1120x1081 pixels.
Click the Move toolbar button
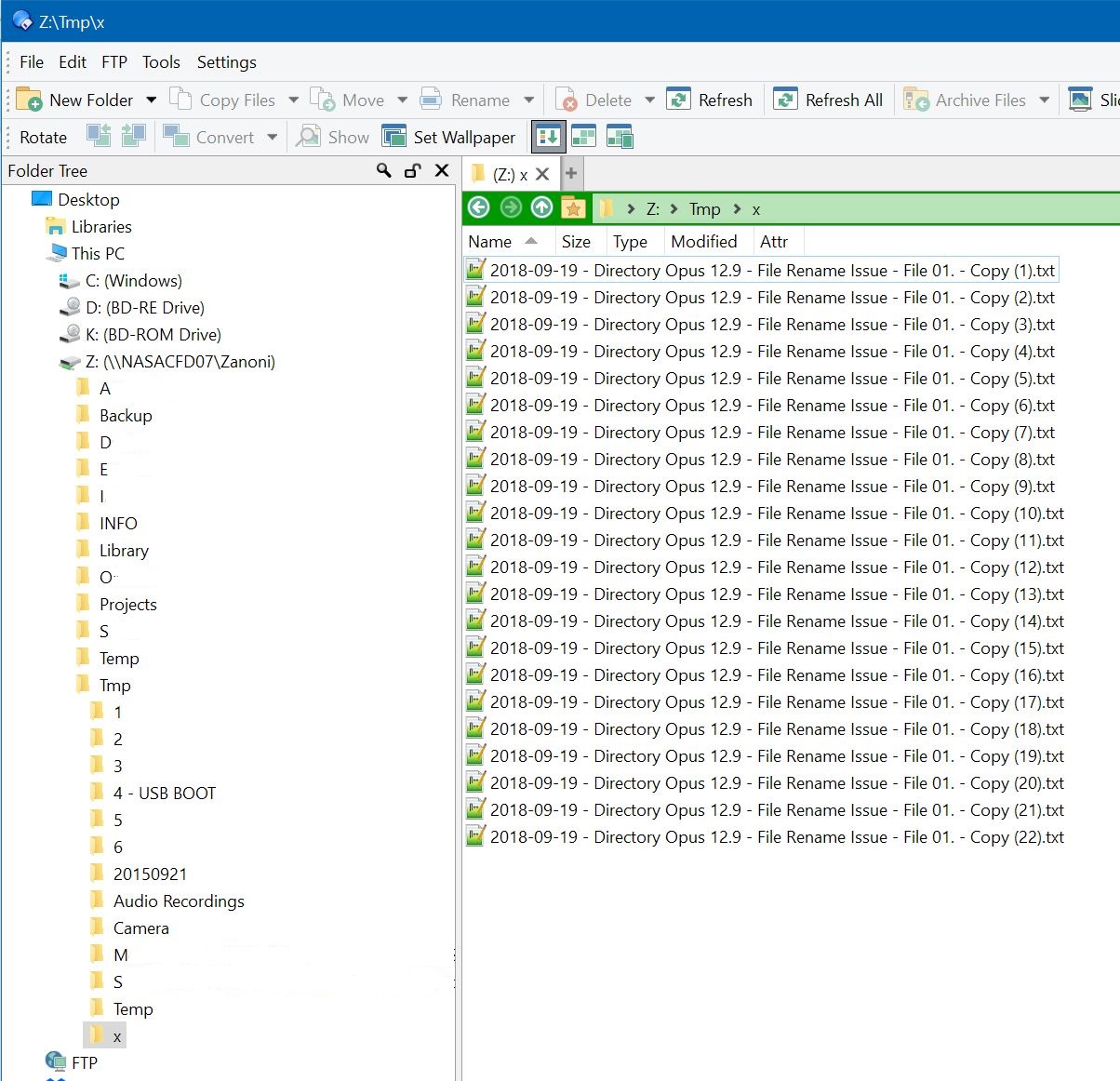(x=347, y=100)
